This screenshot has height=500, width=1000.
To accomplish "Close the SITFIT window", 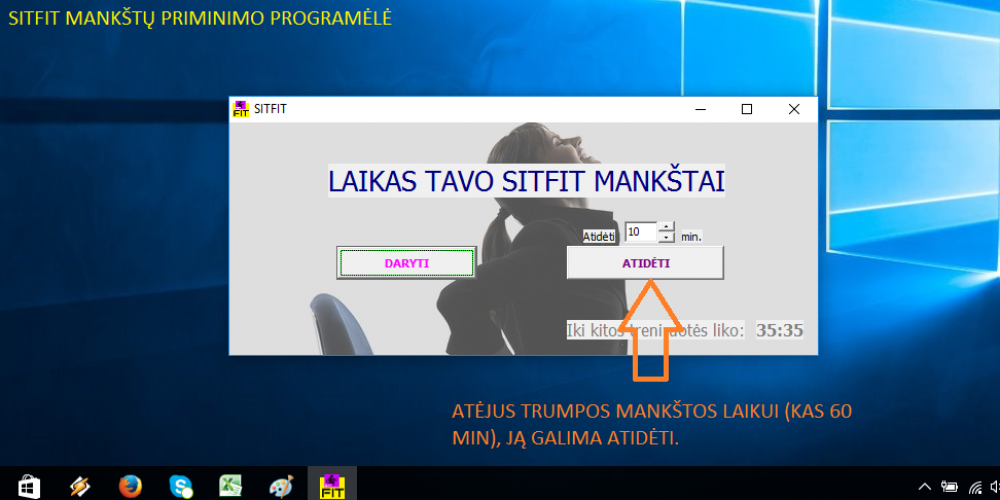I will 794,109.
